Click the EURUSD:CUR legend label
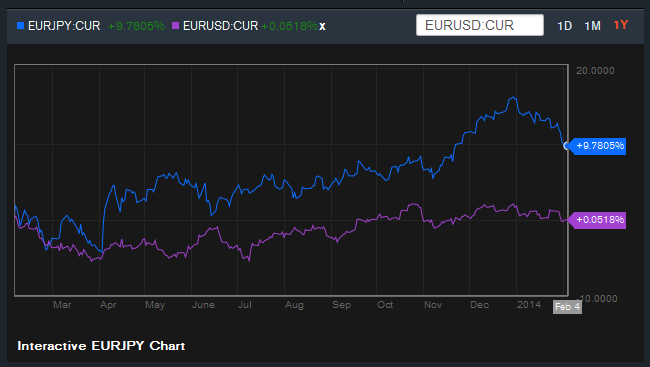The width and height of the screenshot is (650, 367). point(221,26)
